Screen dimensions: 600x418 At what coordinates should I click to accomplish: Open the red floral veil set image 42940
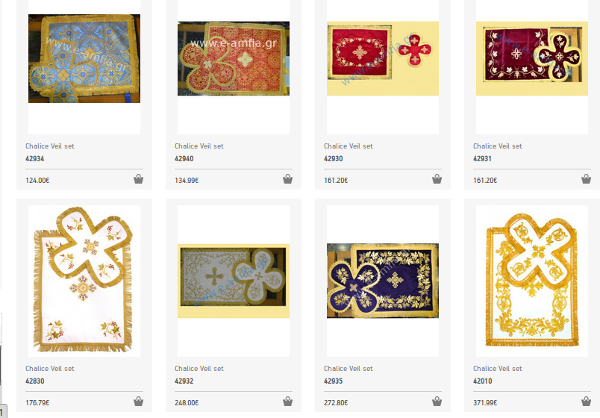(x=233, y=59)
